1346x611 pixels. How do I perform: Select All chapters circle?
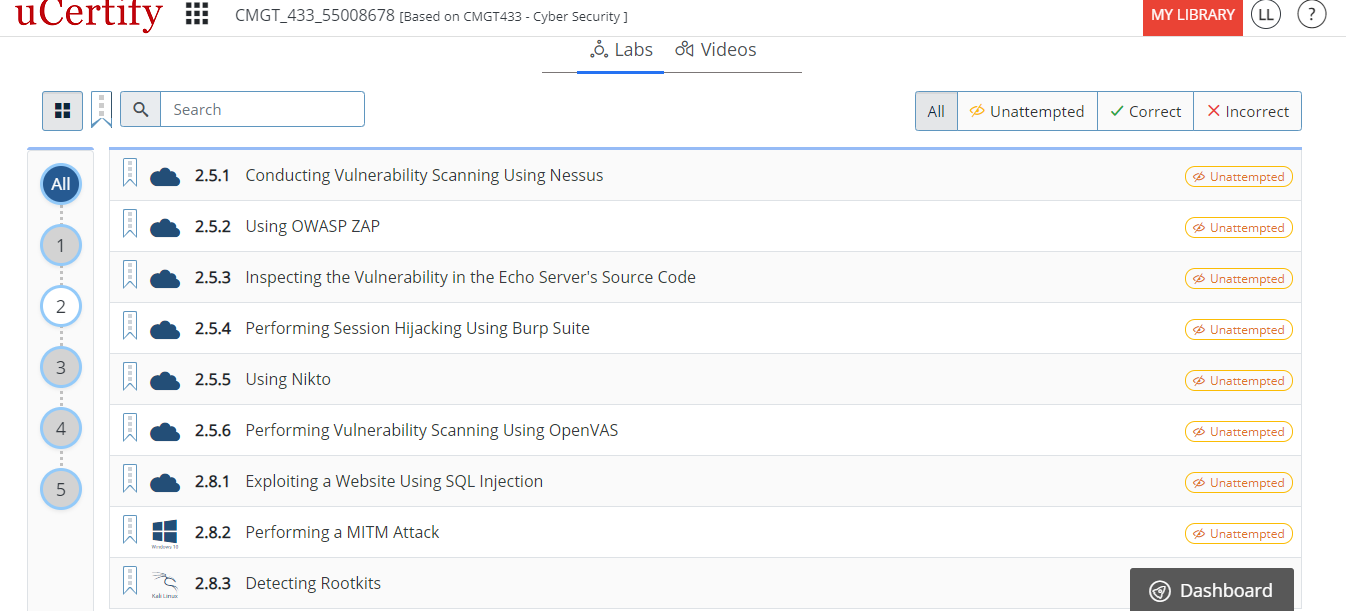coord(61,184)
